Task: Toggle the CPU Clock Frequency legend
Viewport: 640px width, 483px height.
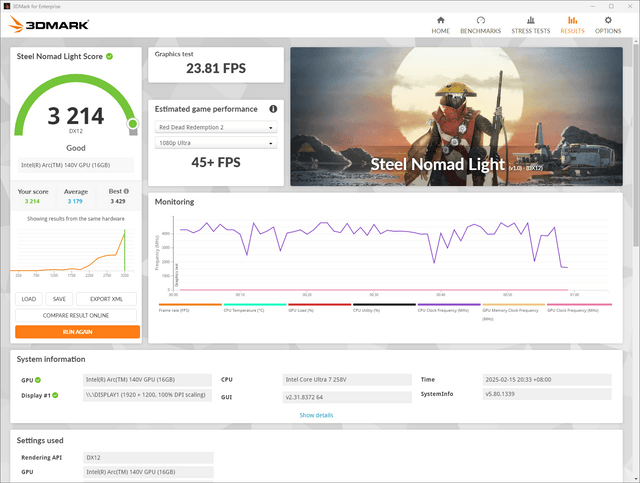Action: pyautogui.click(x=449, y=307)
